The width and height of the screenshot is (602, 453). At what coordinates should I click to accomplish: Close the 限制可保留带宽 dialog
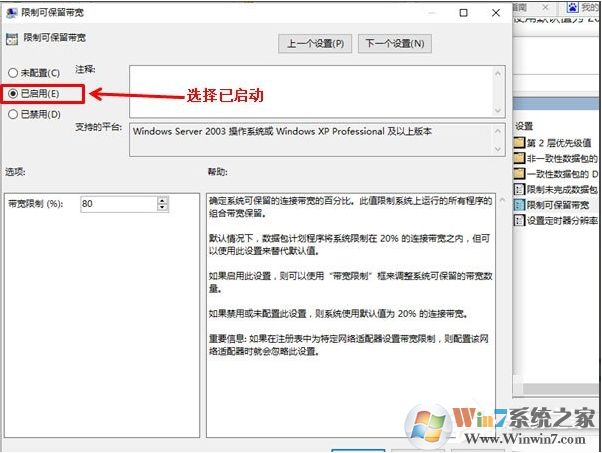click(496, 13)
